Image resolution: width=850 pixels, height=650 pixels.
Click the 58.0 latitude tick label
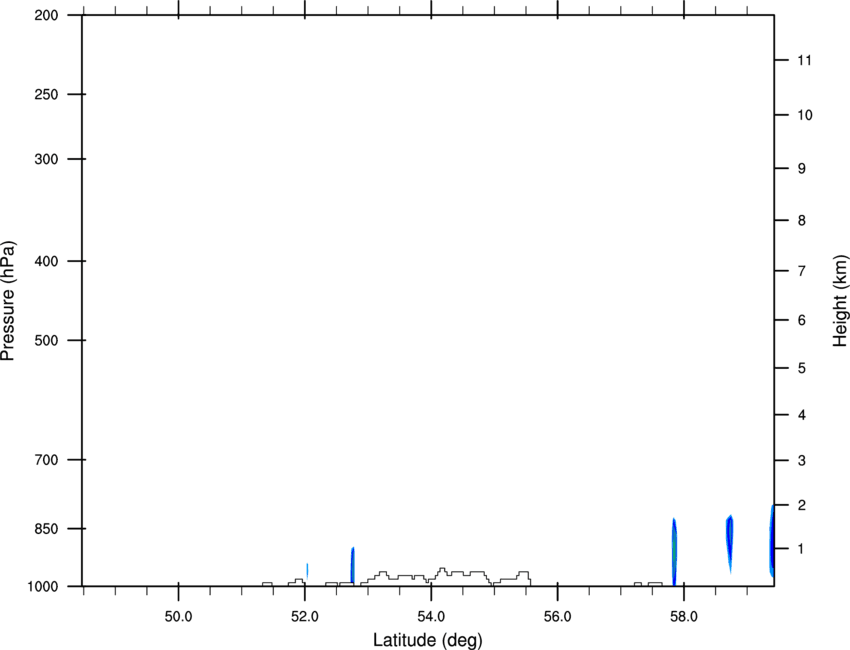[684, 616]
